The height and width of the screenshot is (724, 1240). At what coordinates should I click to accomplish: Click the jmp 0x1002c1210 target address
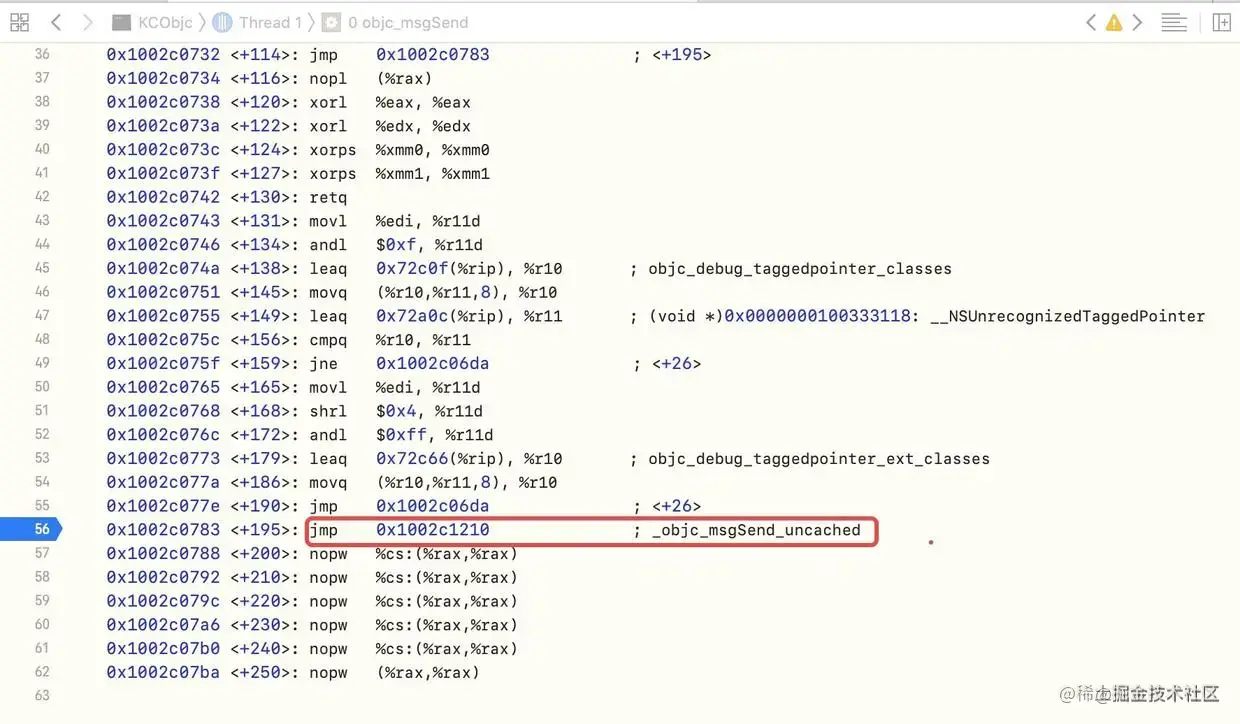coord(433,530)
